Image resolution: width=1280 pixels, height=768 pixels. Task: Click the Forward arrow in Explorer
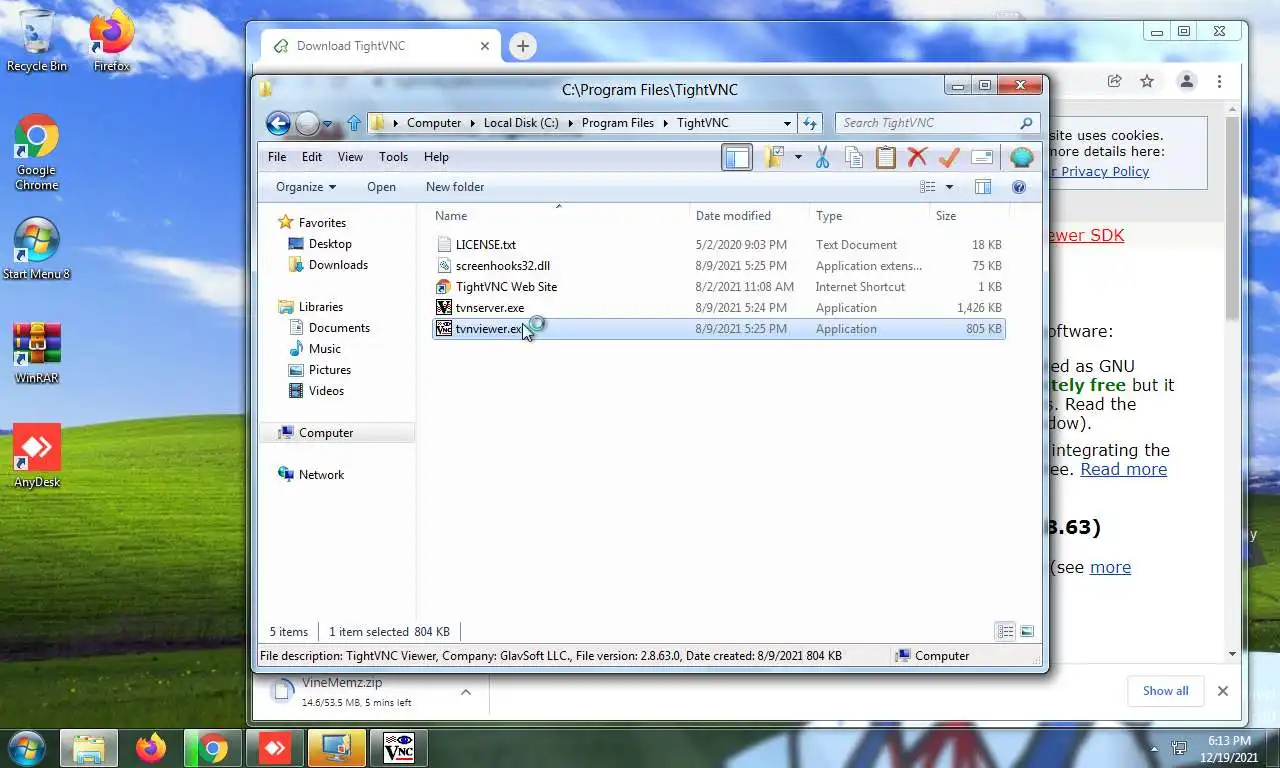308,123
